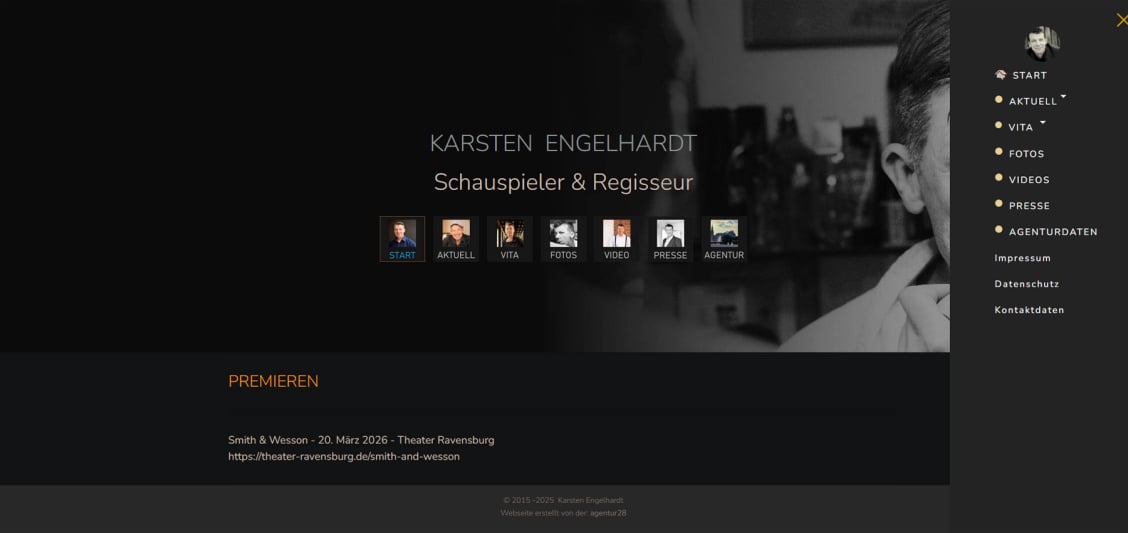Select the VITA thumbnail tile

point(509,240)
